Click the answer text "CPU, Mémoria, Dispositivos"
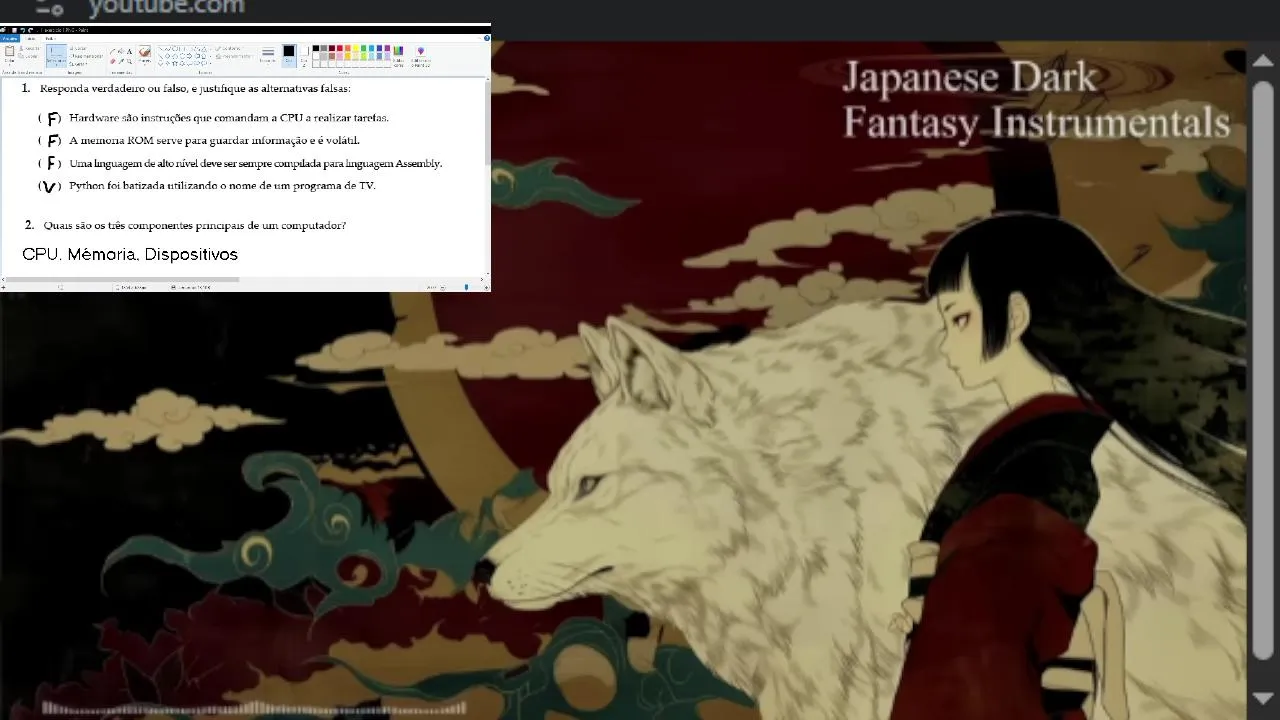 pos(130,254)
